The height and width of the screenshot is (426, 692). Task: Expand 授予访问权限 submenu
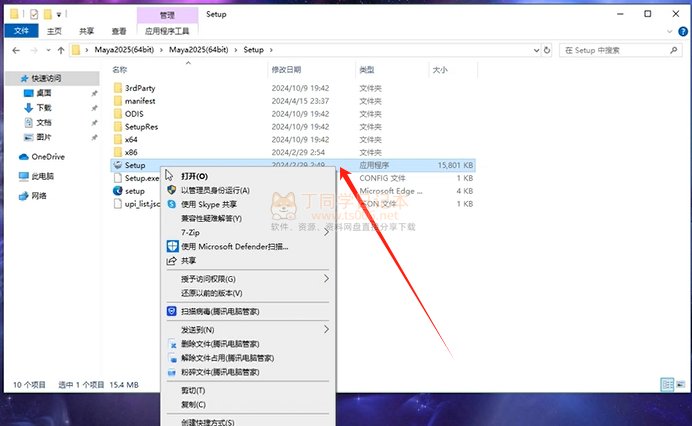pyautogui.click(x=326, y=279)
